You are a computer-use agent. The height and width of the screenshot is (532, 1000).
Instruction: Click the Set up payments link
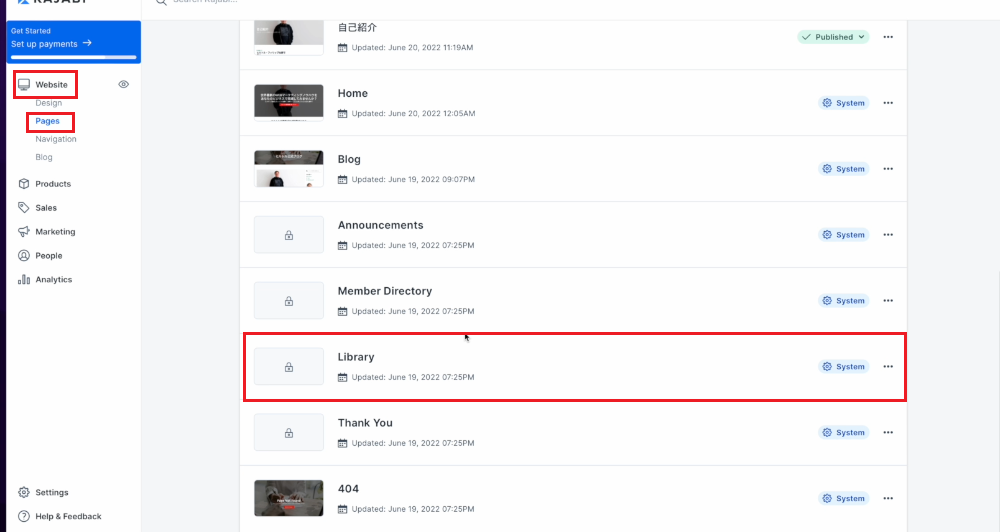point(51,43)
